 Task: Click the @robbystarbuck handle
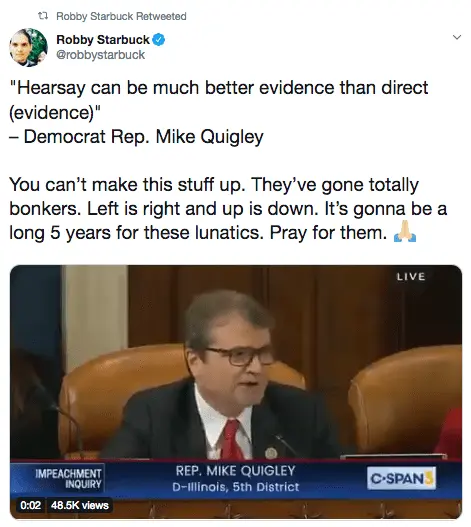(x=101, y=54)
